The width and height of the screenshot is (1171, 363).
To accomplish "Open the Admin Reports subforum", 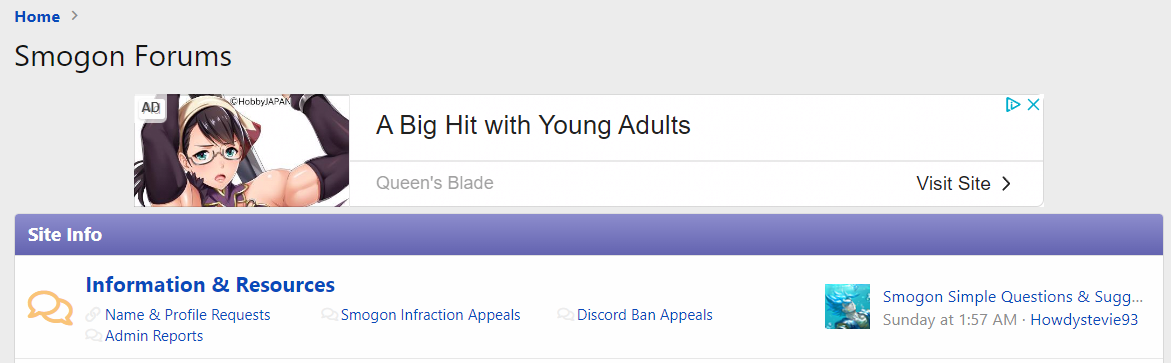I will (x=154, y=336).
